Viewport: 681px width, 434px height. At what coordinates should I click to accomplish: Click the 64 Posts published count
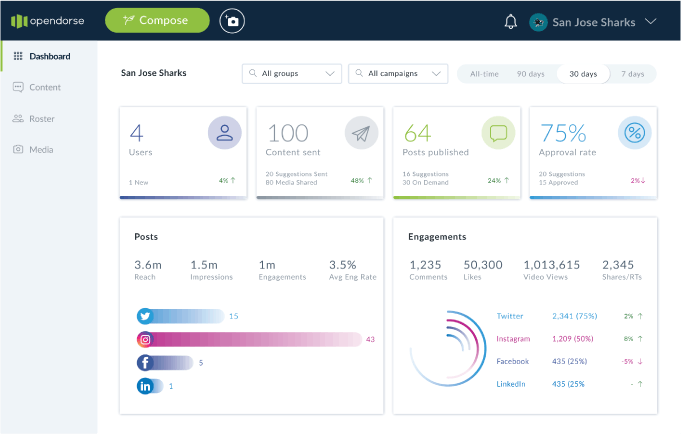coord(417,133)
